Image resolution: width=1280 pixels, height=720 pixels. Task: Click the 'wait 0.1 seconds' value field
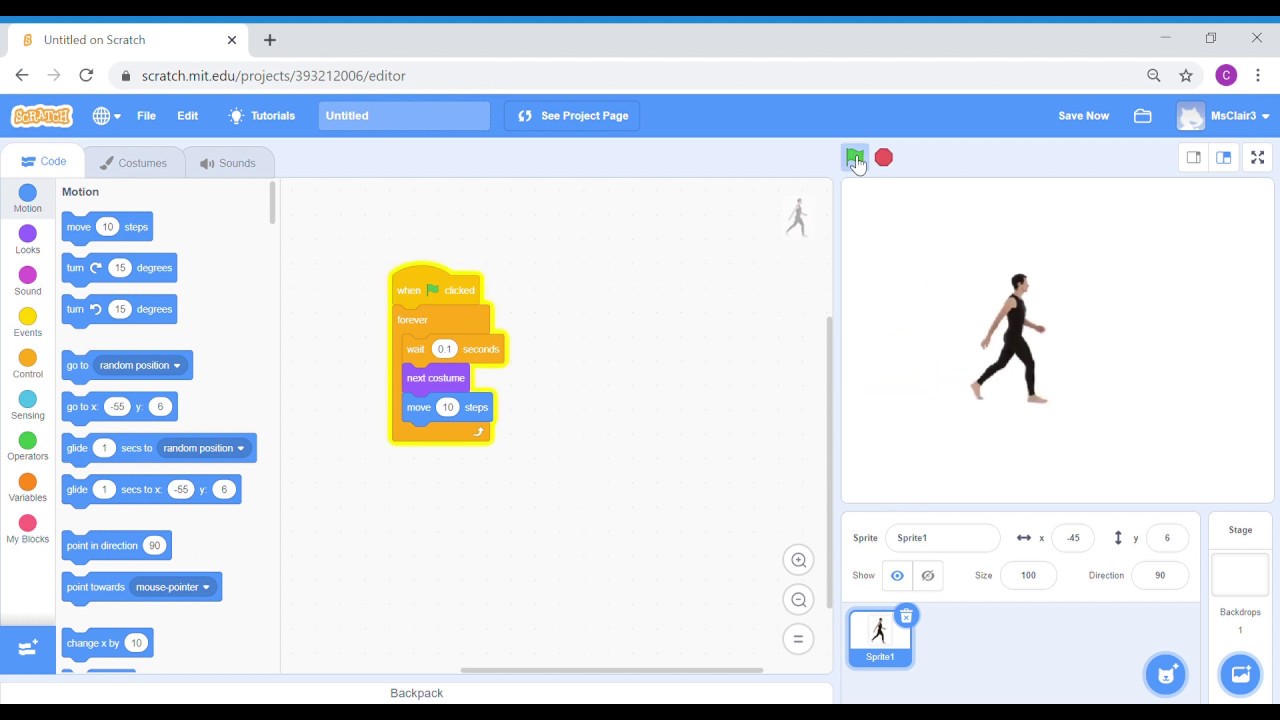pos(444,349)
